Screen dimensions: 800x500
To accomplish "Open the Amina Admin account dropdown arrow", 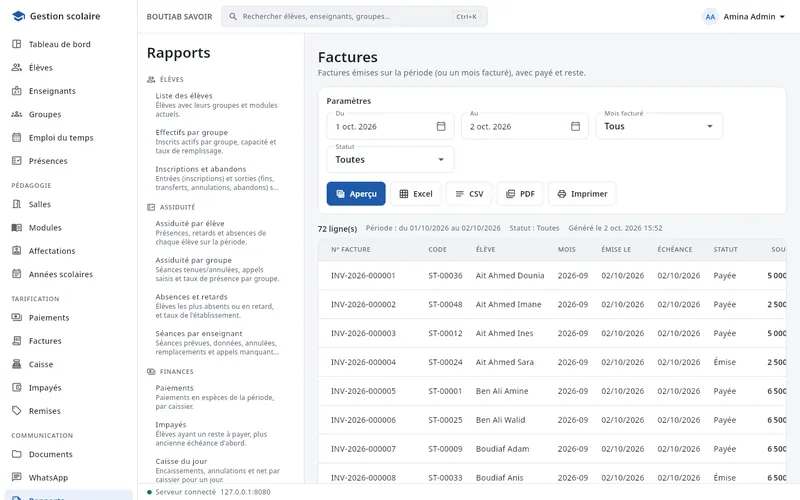I will pyautogui.click(x=782, y=17).
